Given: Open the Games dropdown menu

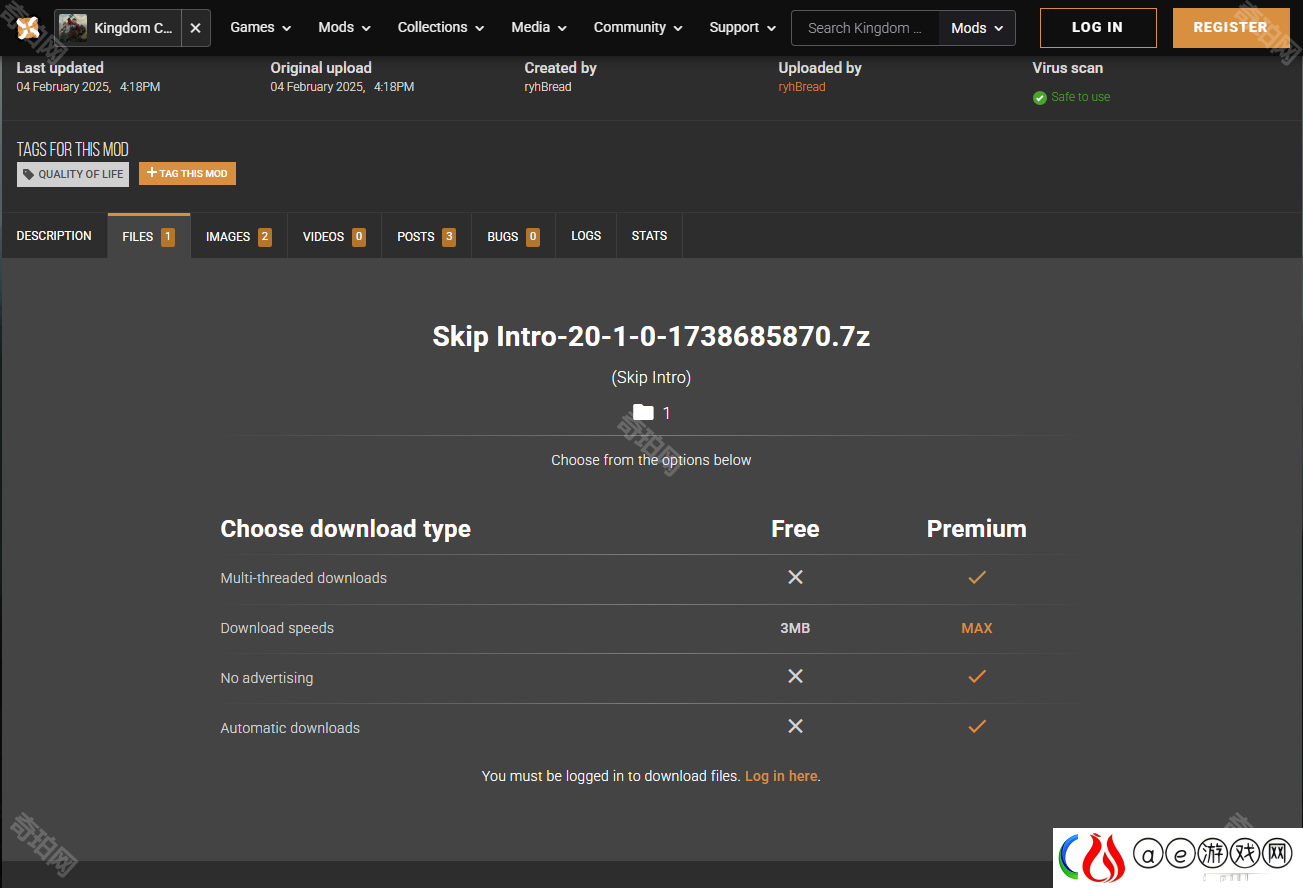Looking at the screenshot, I should pos(261,28).
